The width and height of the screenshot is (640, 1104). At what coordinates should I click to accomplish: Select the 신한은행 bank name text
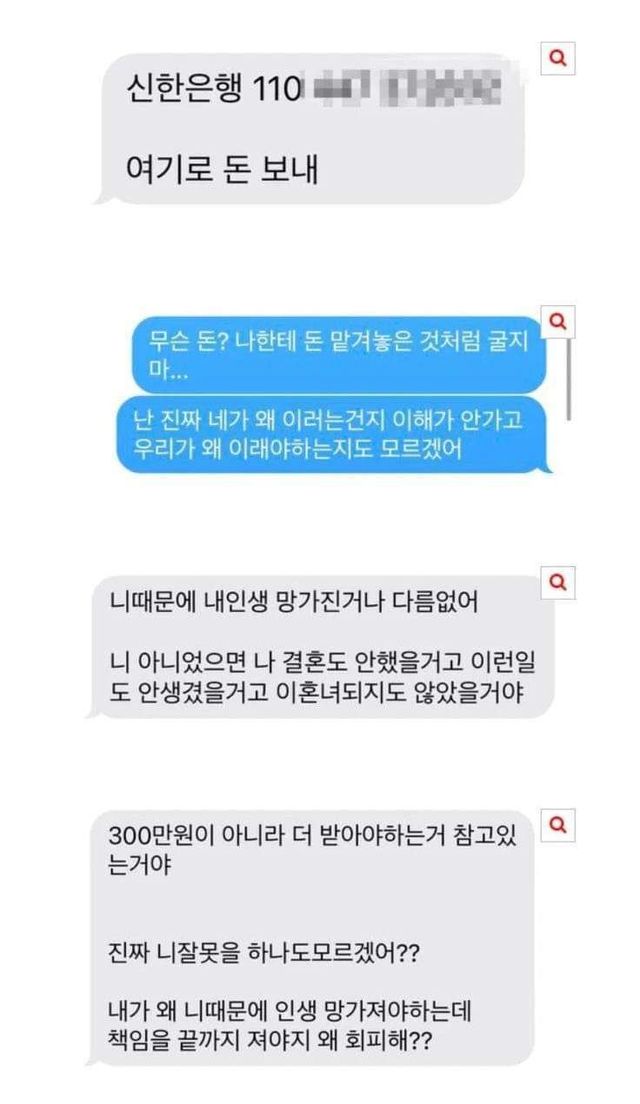[x=182, y=89]
